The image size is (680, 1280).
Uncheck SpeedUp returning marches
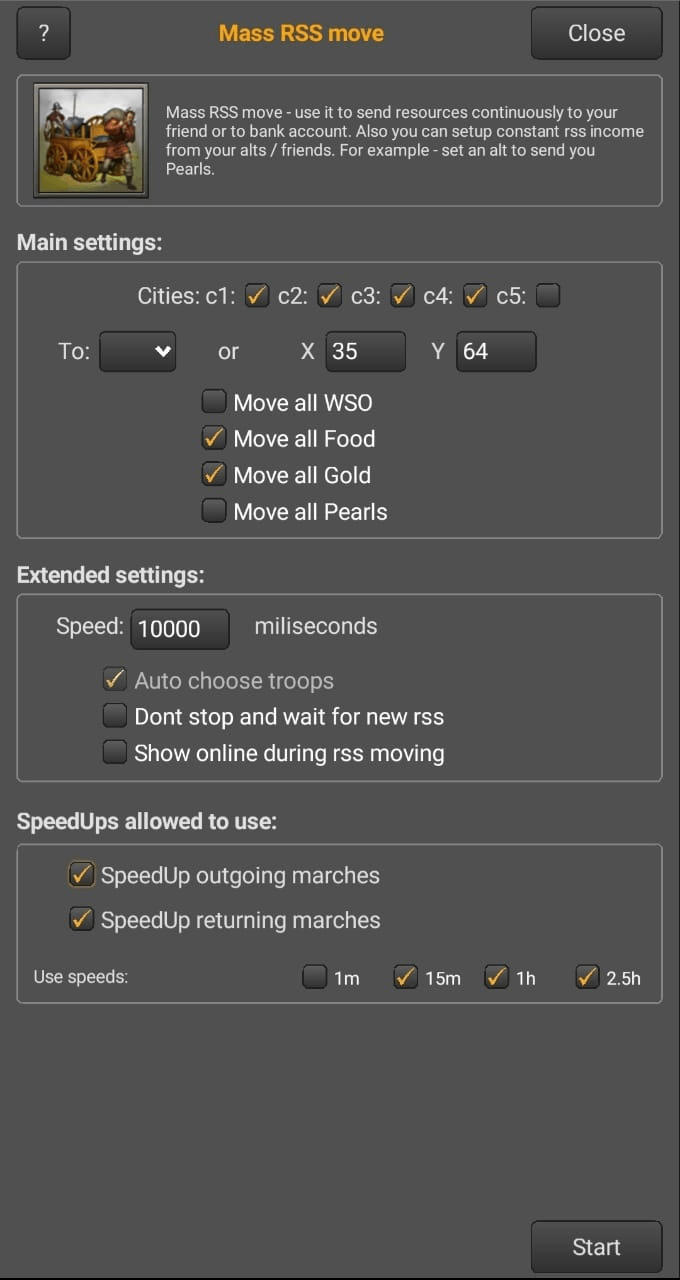(x=81, y=919)
